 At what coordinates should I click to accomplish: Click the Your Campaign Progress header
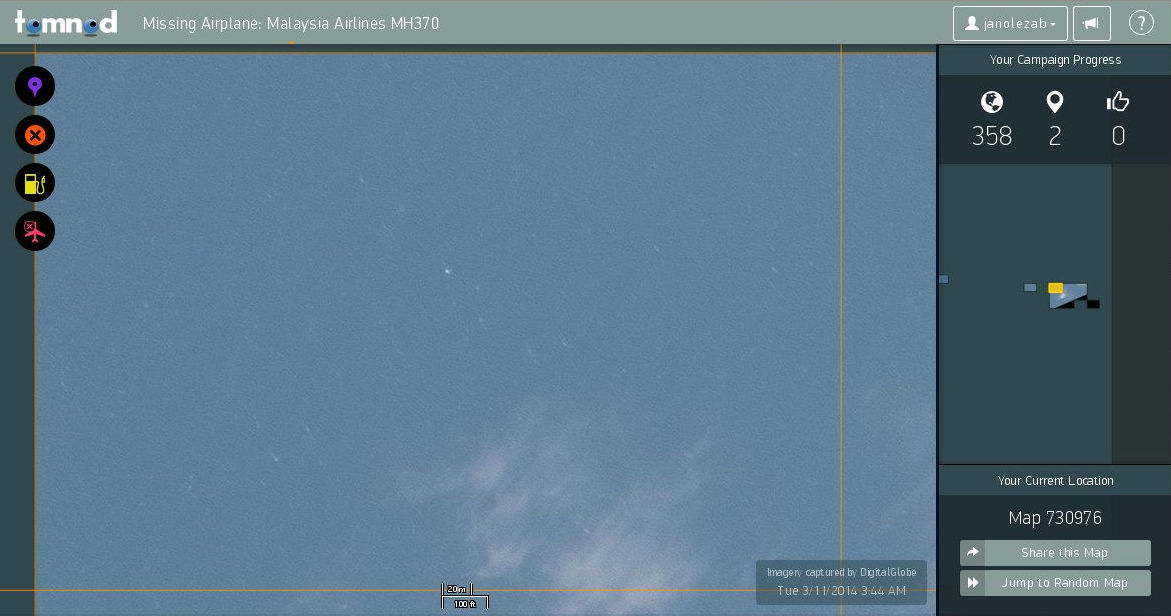[1055, 60]
